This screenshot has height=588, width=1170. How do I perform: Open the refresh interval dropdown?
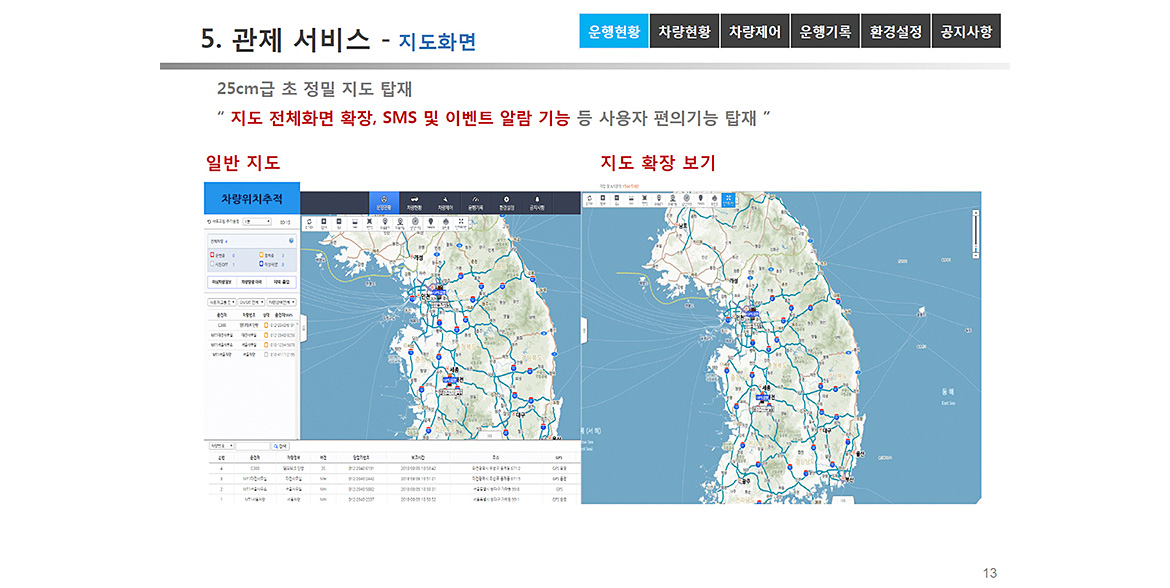pos(256,221)
